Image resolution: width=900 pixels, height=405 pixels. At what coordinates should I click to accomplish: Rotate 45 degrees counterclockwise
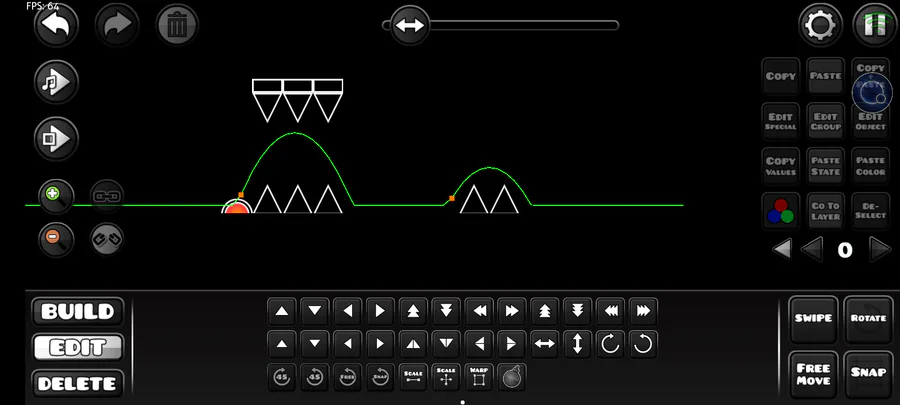[315, 377]
